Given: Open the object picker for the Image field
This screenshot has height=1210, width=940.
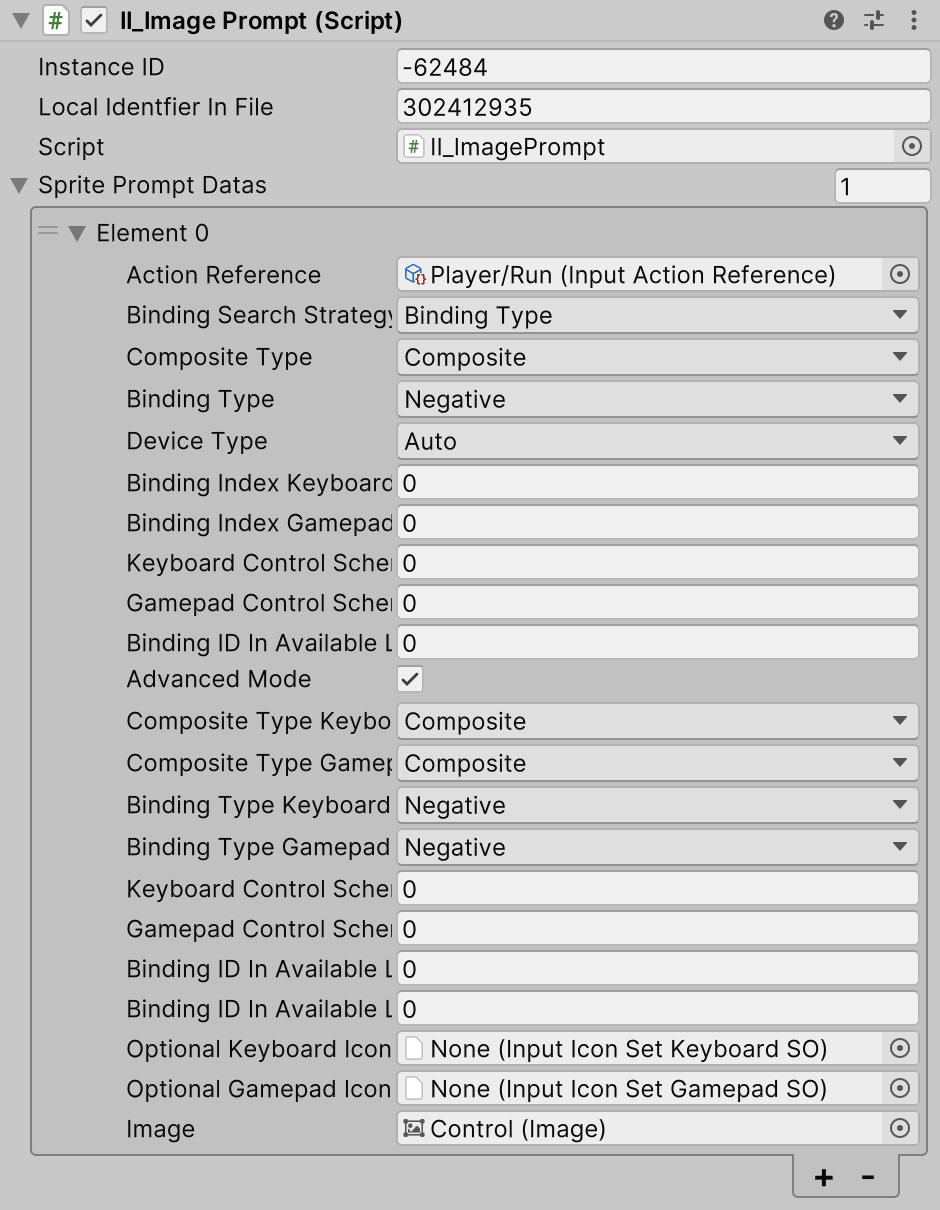Looking at the screenshot, I should point(899,1129).
